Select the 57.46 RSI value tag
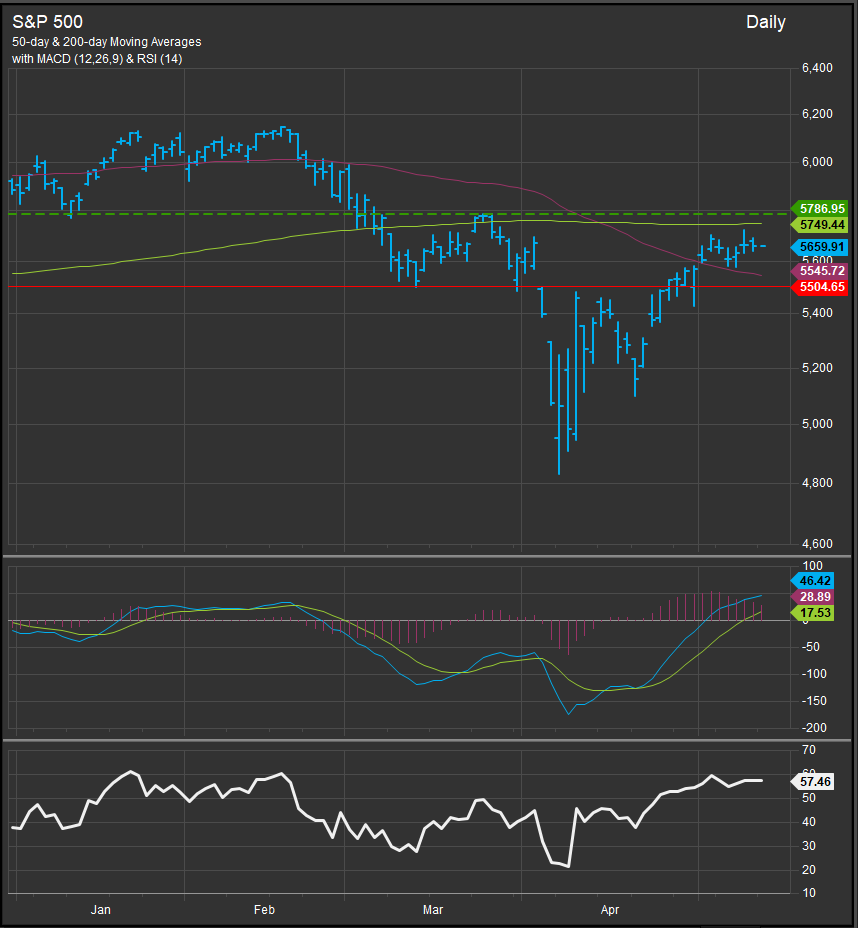The image size is (858, 928). click(x=812, y=782)
